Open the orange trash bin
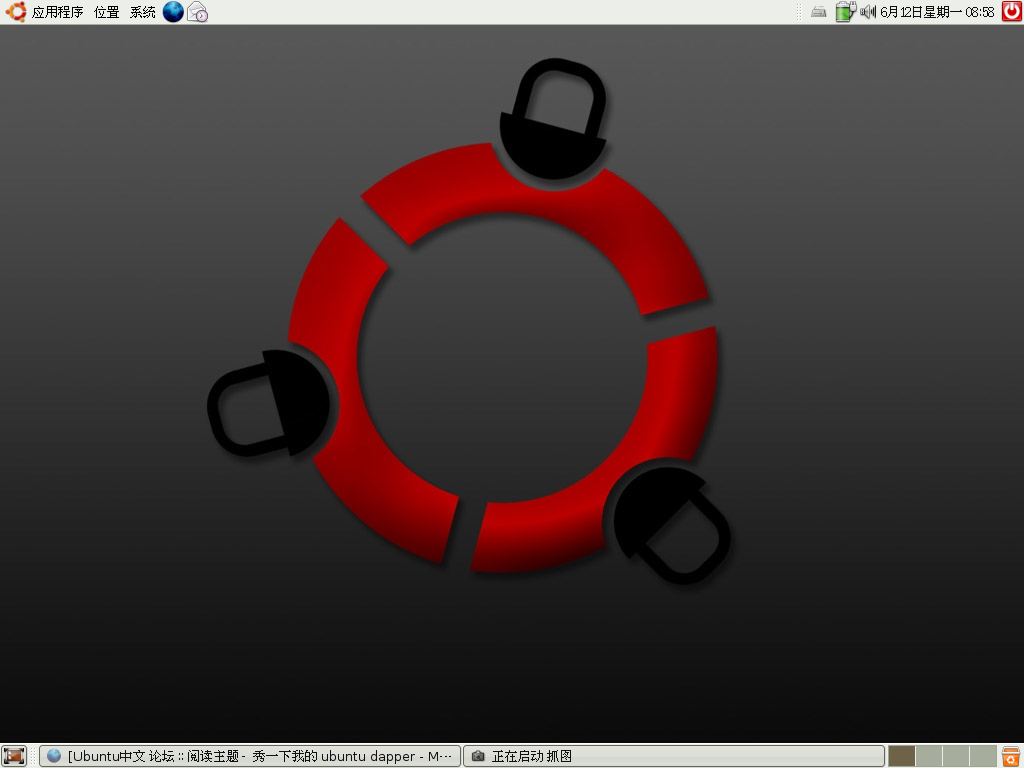The width and height of the screenshot is (1024, 768). 1011,756
